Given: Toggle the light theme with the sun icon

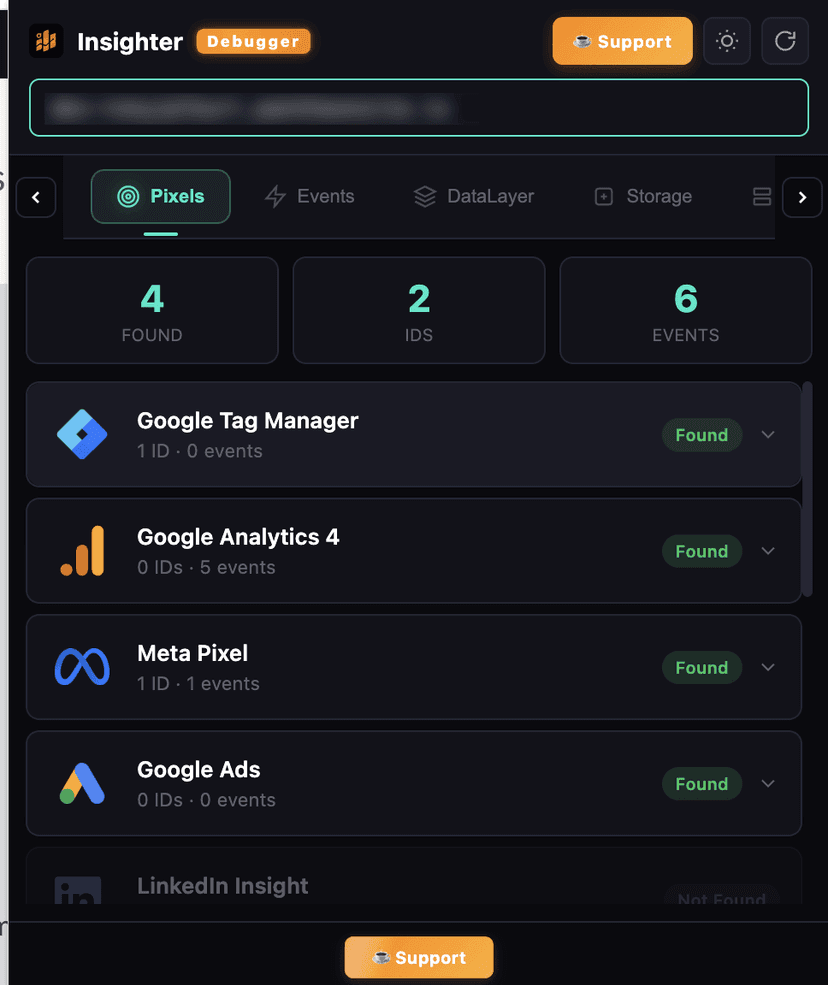Looking at the screenshot, I should (727, 41).
